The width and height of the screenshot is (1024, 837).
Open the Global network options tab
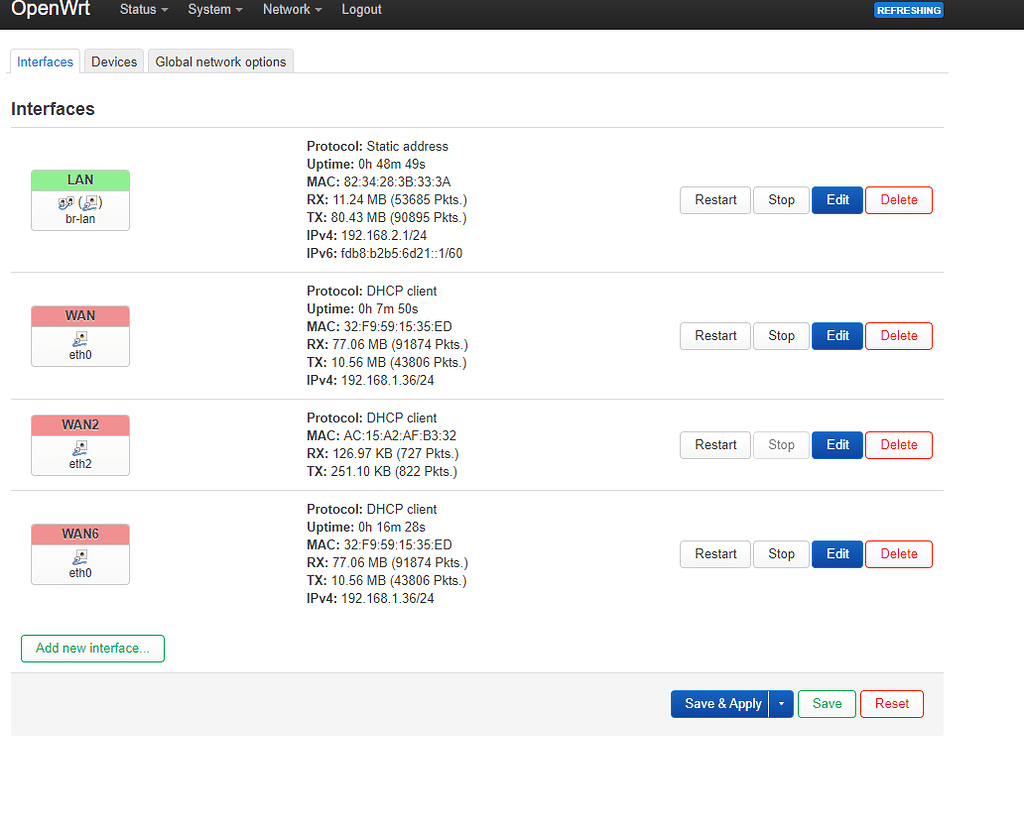click(x=221, y=62)
